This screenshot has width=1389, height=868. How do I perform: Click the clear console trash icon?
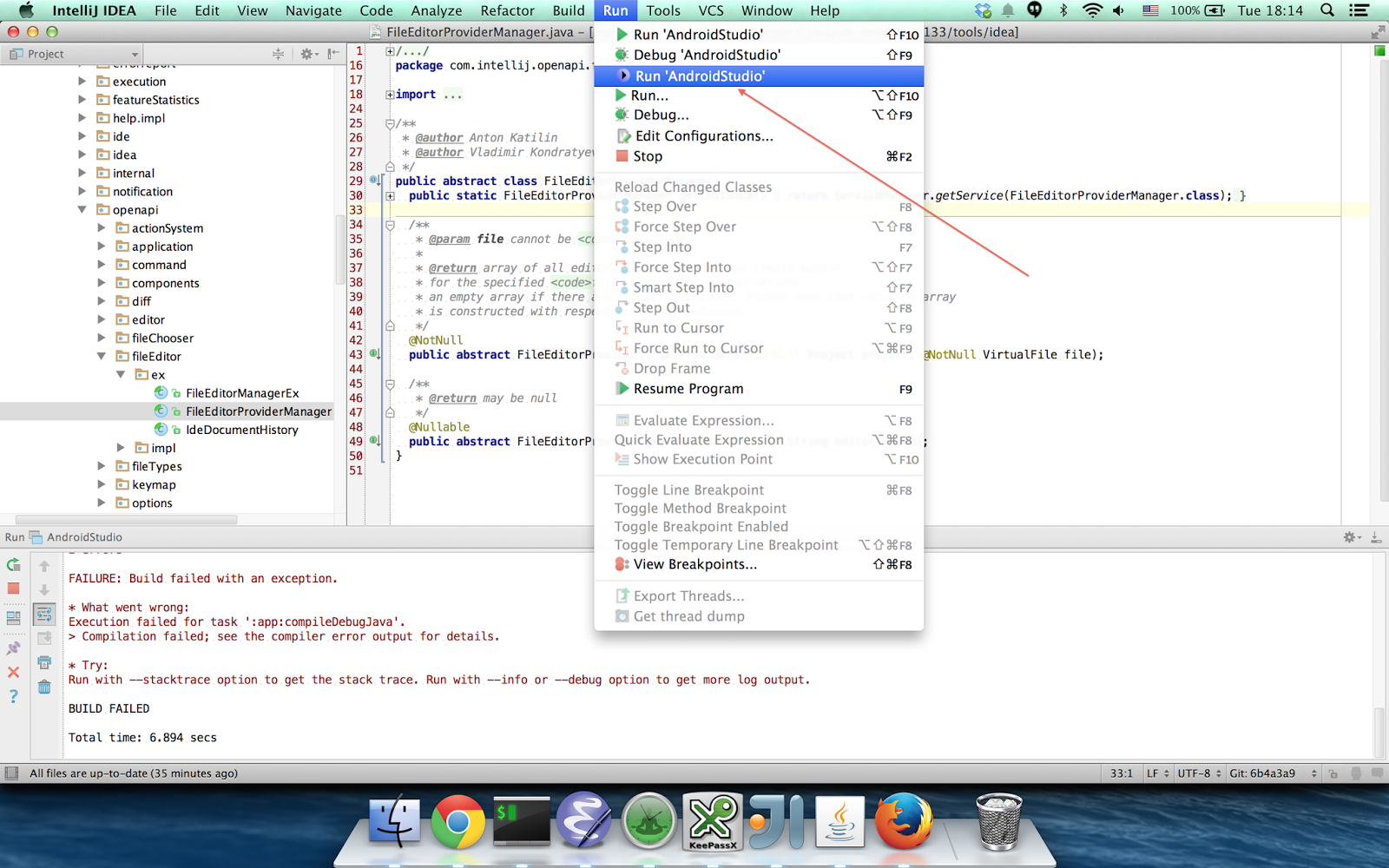44,686
